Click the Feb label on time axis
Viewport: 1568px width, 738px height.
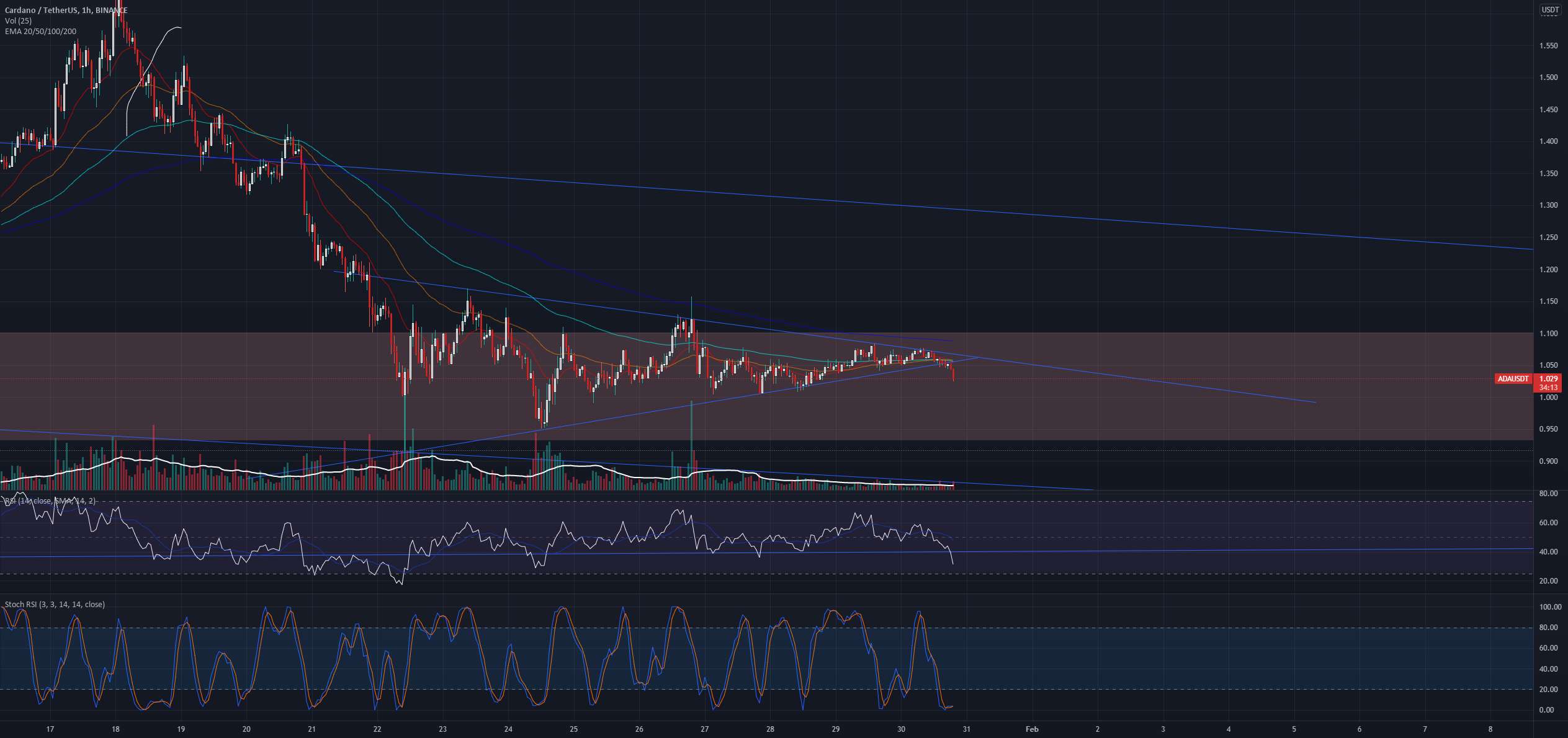[x=1032, y=729]
